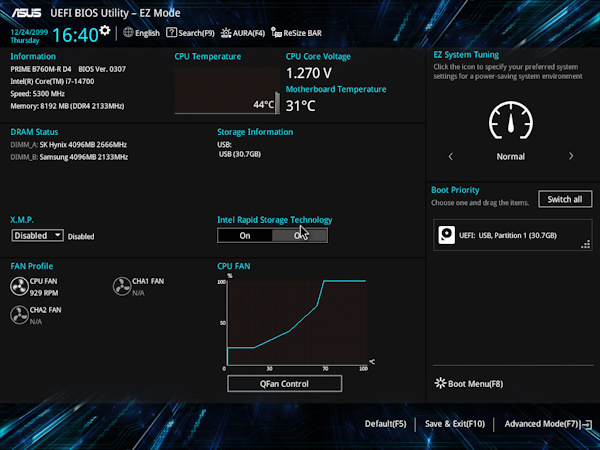Set Intel Rapid Storage Technology to Off
The height and width of the screenshot is (450, 600).
click(300, 235)
